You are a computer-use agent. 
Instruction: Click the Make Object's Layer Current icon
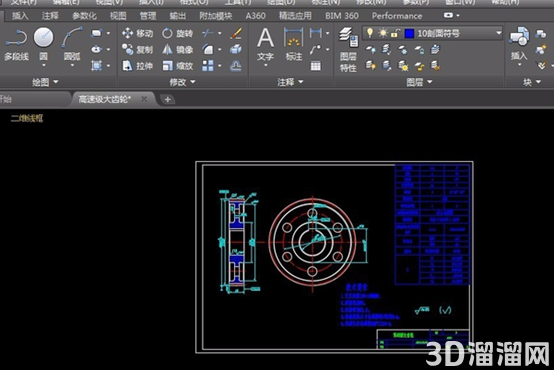(435, 50)
